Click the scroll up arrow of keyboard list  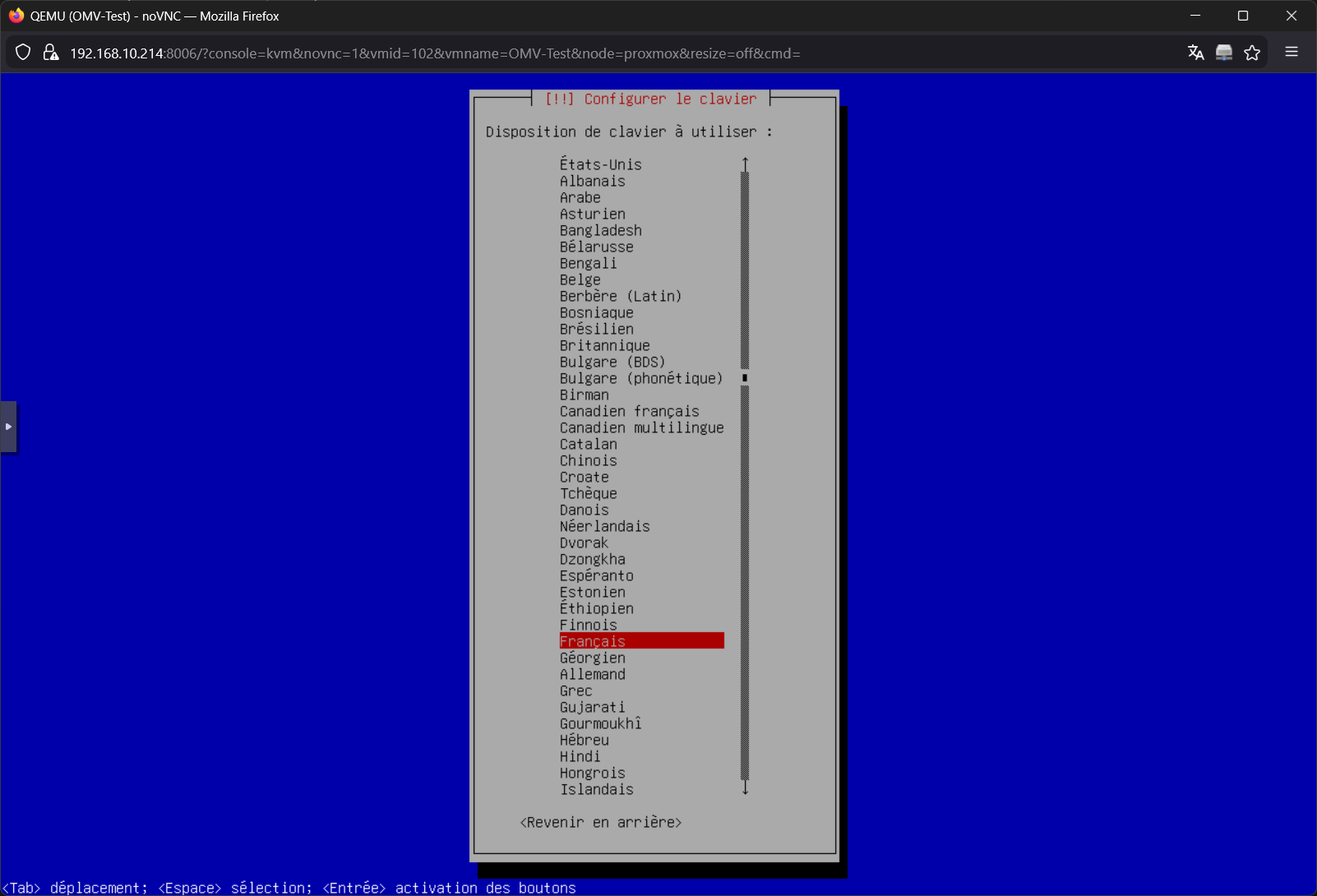[745, 164]
